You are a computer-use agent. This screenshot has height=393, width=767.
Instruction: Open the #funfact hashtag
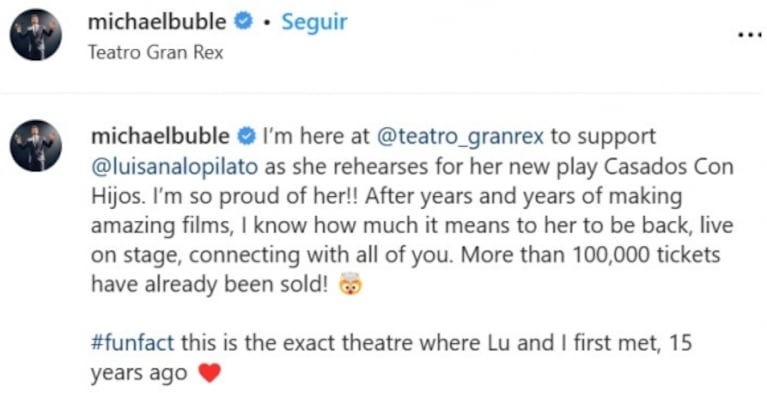coord(133,343)
